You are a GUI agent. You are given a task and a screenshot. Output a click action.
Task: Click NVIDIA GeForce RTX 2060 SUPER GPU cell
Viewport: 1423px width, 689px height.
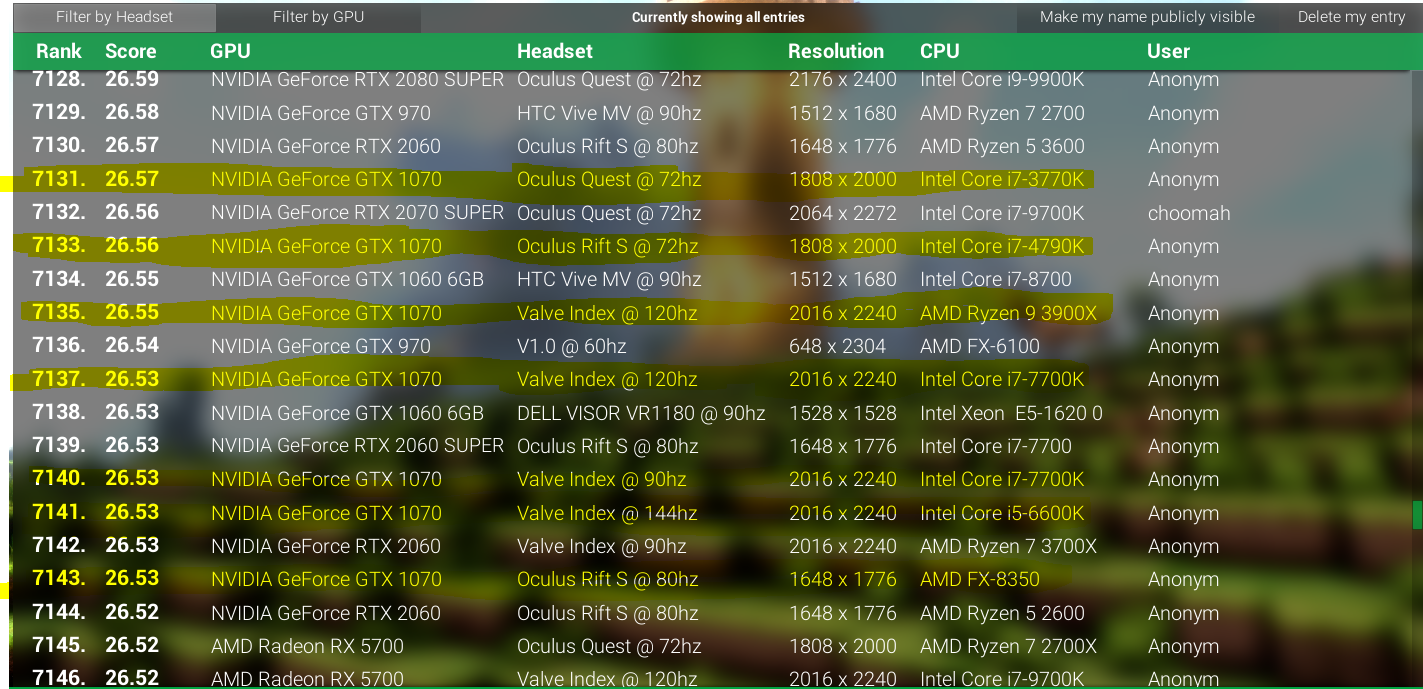[357, 446]
